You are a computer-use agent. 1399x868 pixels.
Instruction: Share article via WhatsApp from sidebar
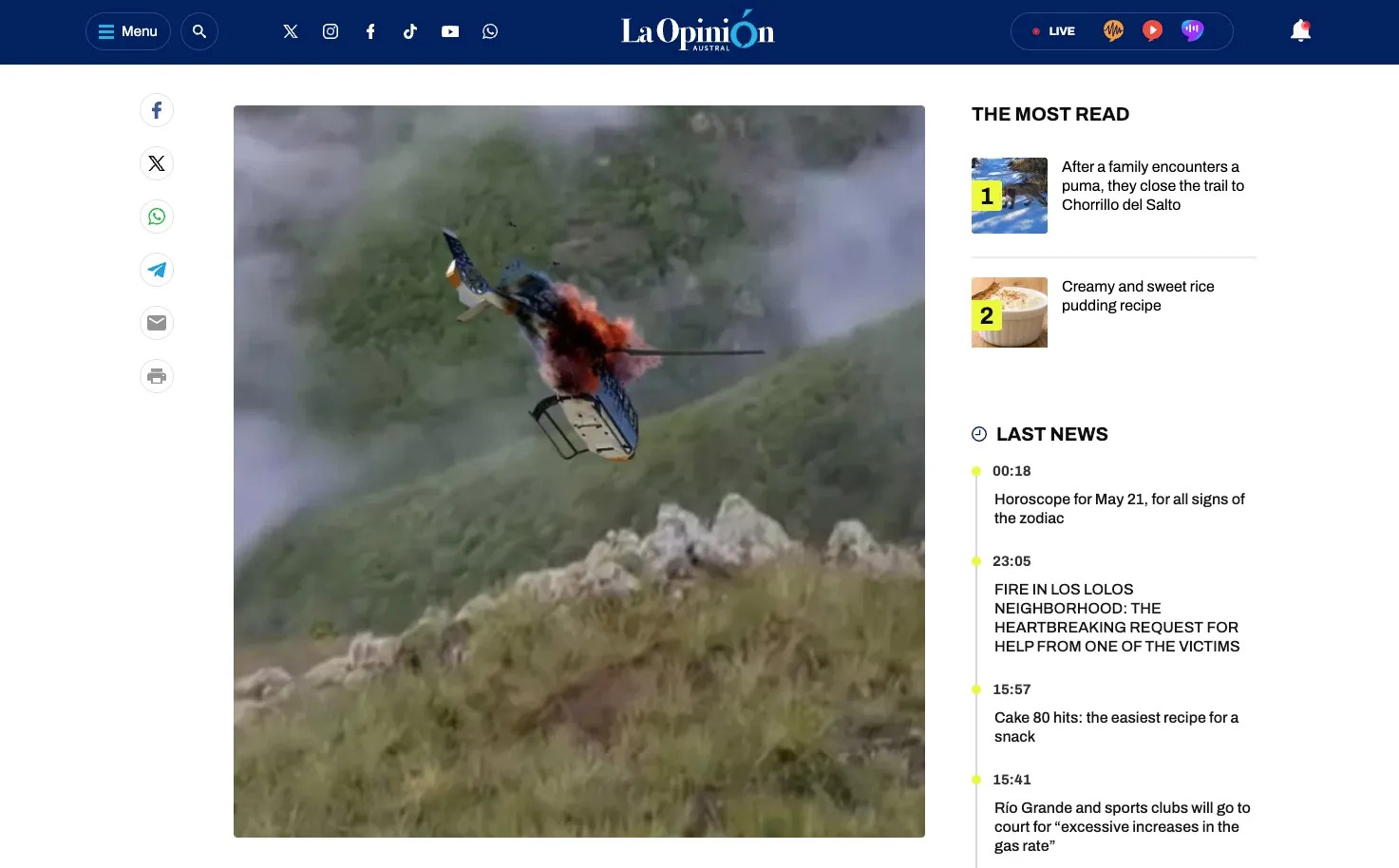click(x=157, y=217)
